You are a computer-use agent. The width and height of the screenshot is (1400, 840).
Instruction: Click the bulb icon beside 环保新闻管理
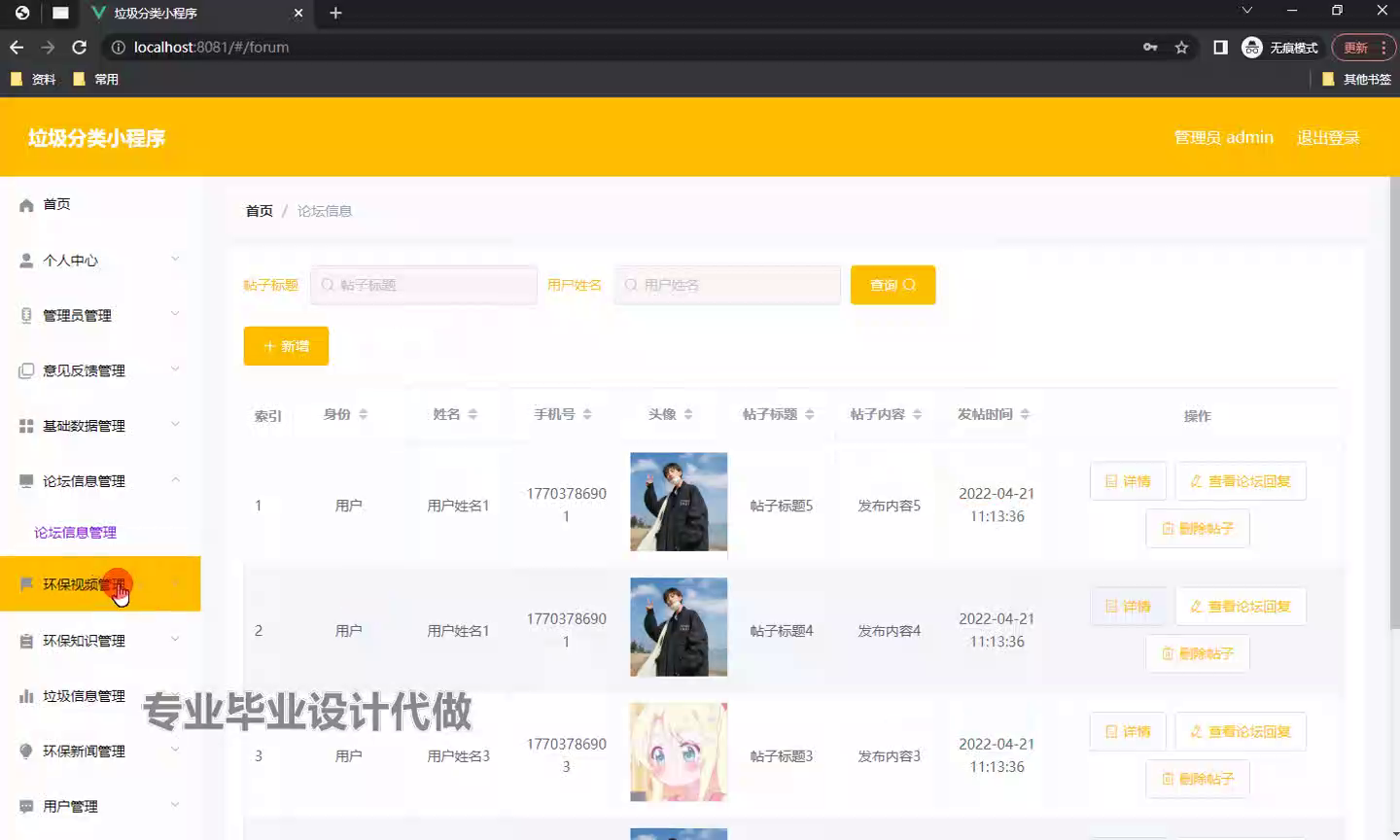pyautogui.click(x=26, y=751)
